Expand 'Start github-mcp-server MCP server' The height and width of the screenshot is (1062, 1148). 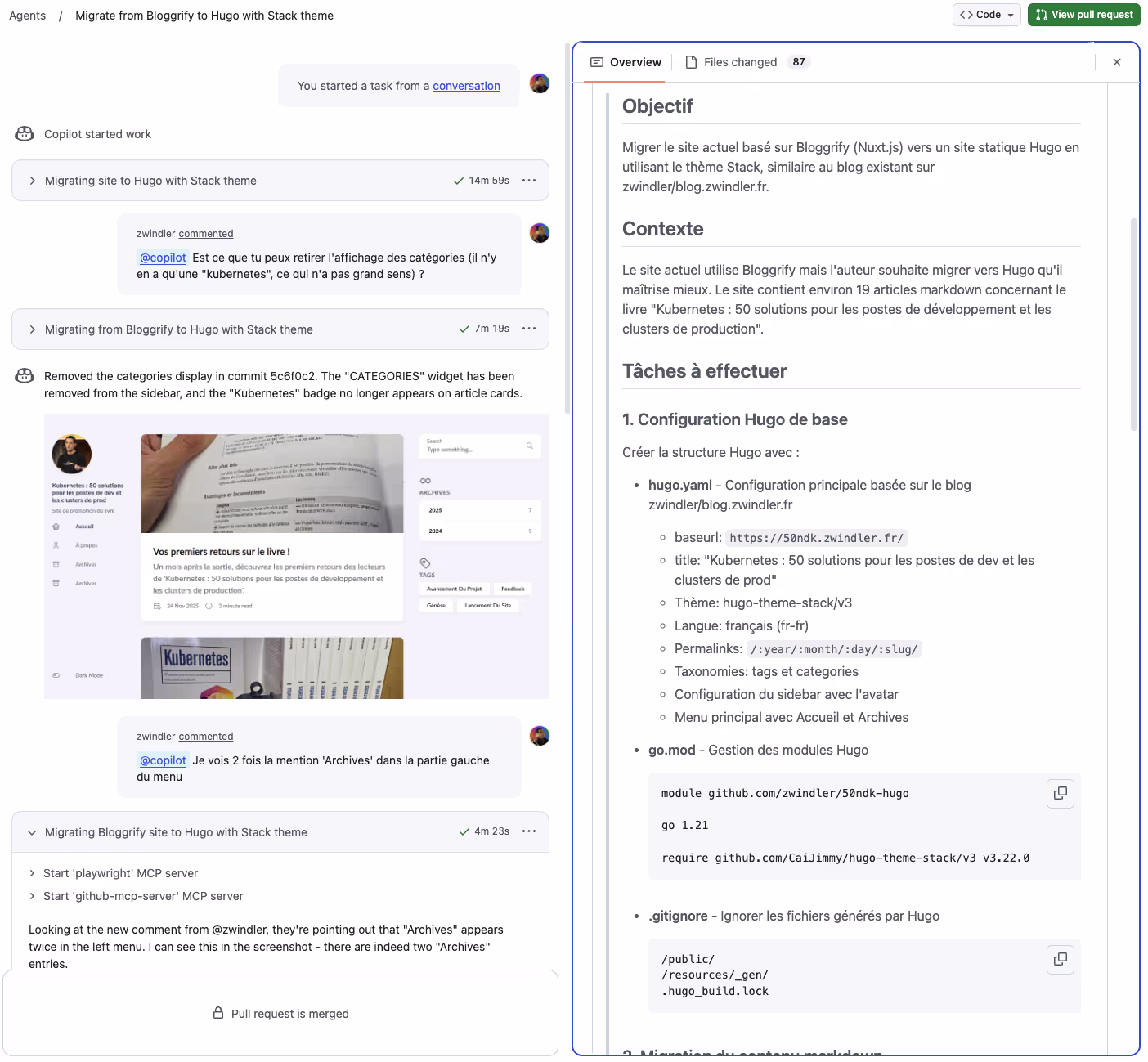pos(33,896)
